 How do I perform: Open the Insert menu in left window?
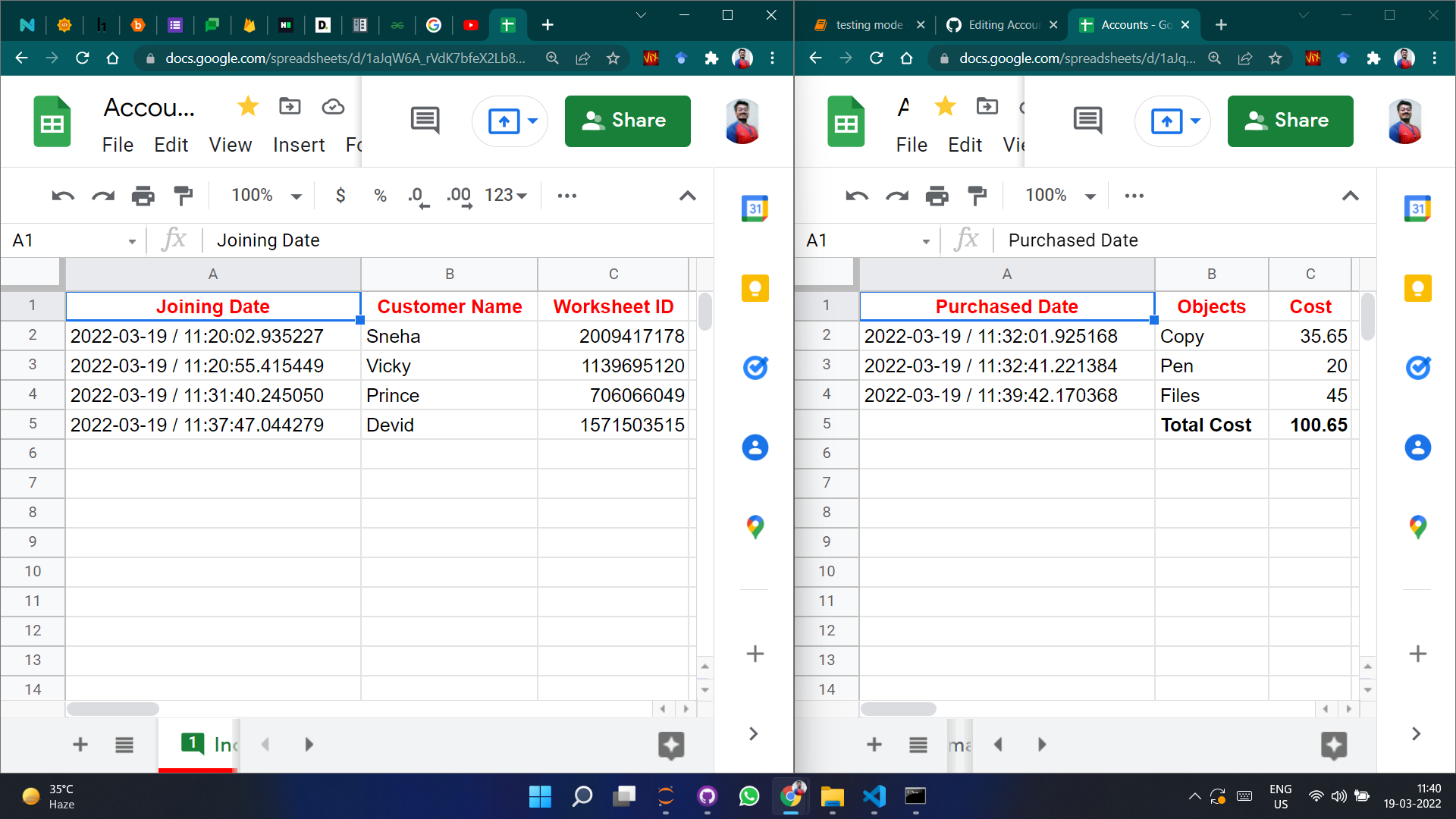click(x=298, y=145)
